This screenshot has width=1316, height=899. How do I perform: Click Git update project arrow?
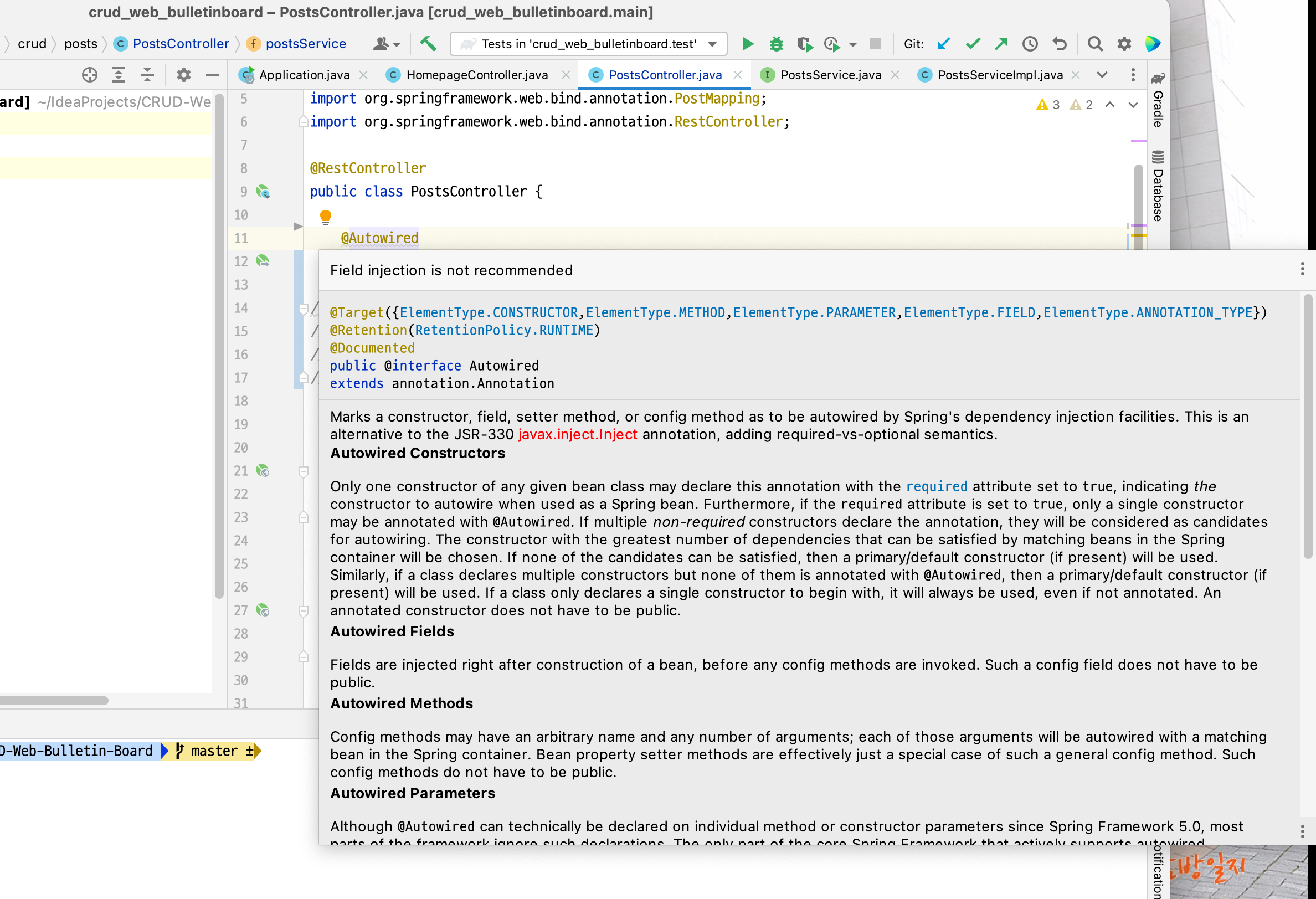[943, 44]
